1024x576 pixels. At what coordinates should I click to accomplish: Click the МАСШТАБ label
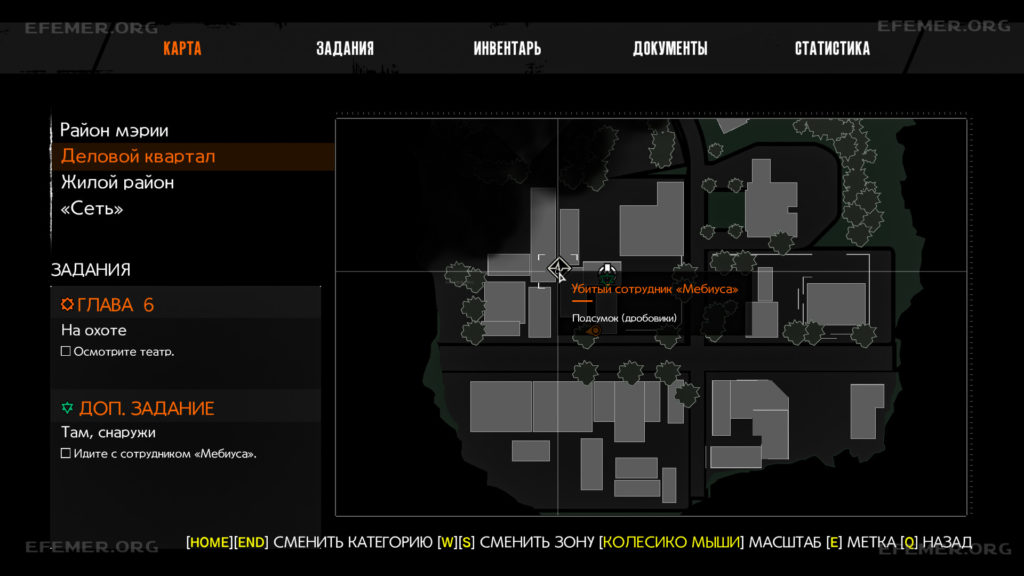pyautogui.click(x=784, y=542)
